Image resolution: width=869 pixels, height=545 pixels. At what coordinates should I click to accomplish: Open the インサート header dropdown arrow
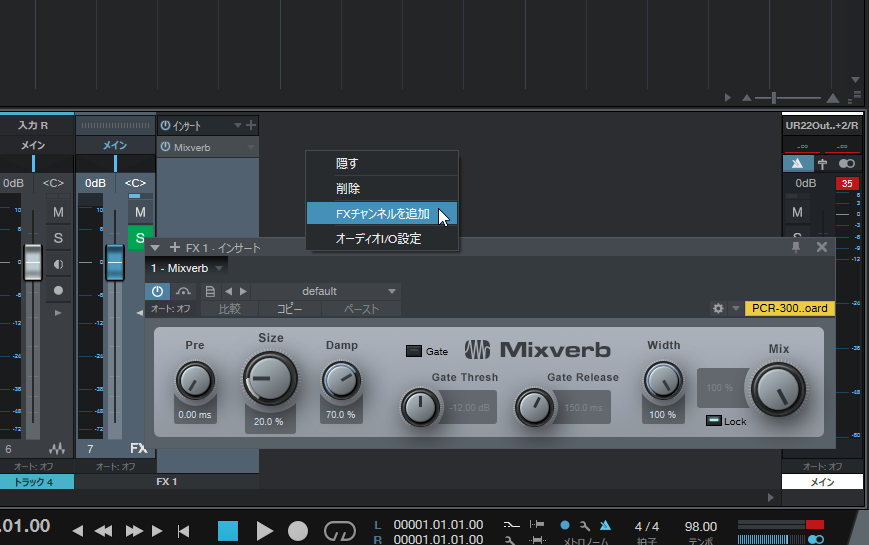(x=237, y=125)
